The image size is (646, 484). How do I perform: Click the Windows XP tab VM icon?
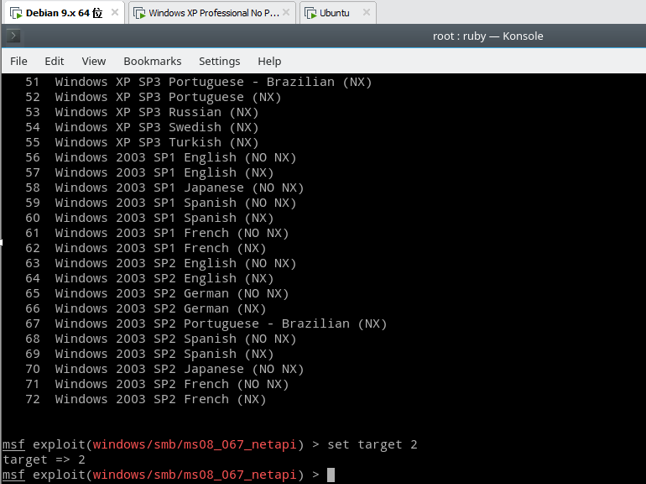pyautogui.click(x=139, y=13)
